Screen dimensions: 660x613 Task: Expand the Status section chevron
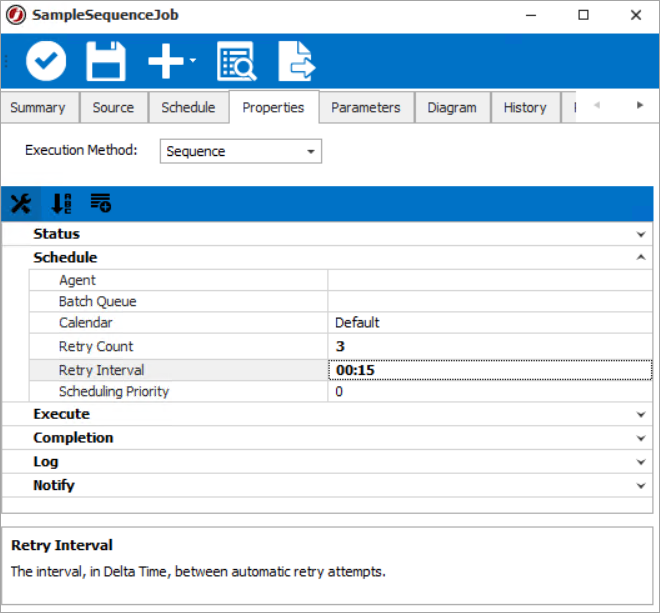[x=641, y=234]
